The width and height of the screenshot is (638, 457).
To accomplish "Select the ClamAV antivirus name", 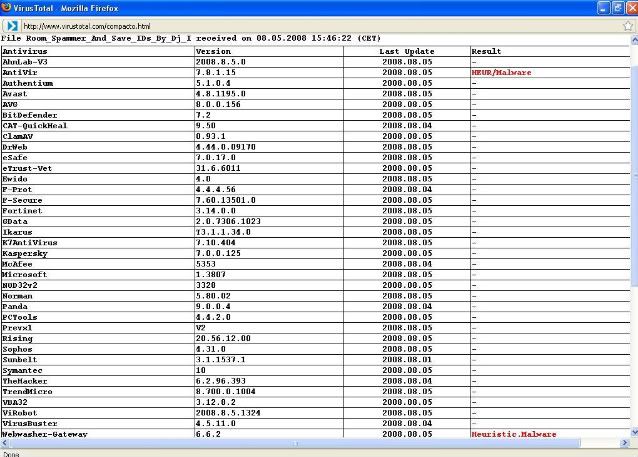I will (x=17, y=136).
